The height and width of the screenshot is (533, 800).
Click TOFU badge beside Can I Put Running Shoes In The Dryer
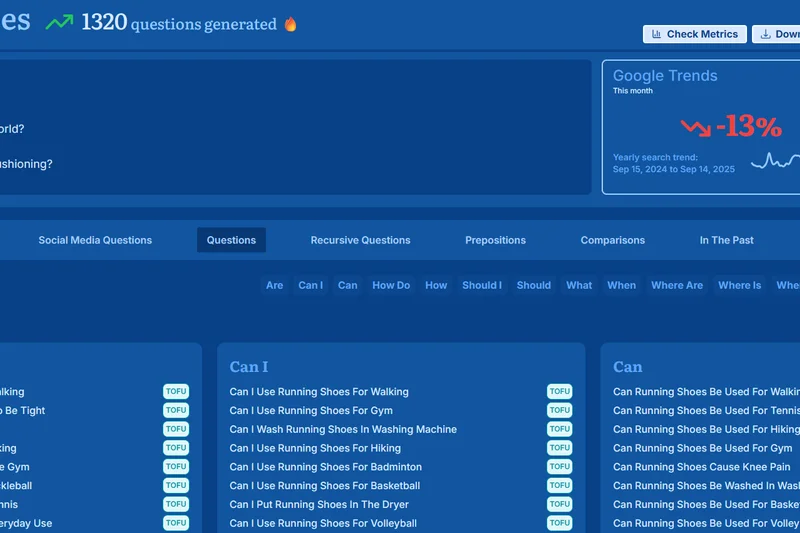pos(560,505)
